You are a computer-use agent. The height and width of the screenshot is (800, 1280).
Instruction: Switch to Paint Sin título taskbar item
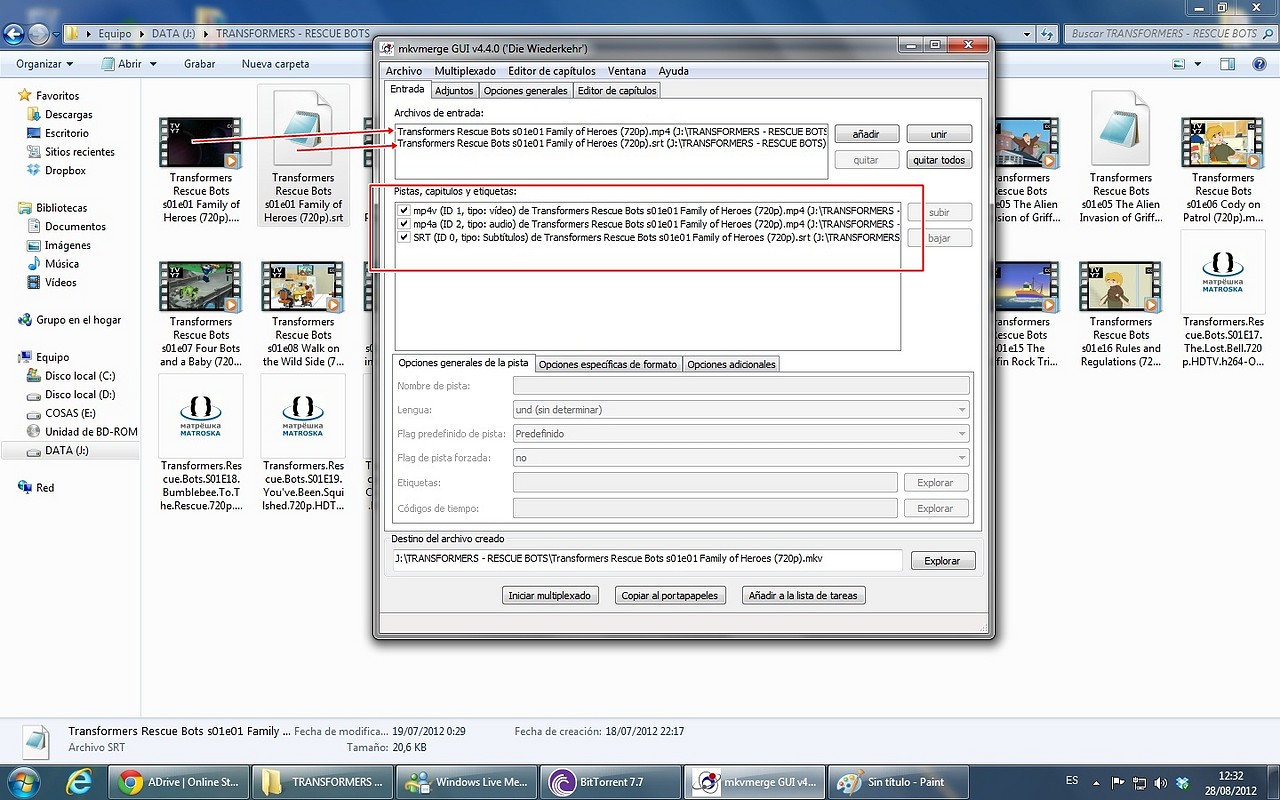899,782
